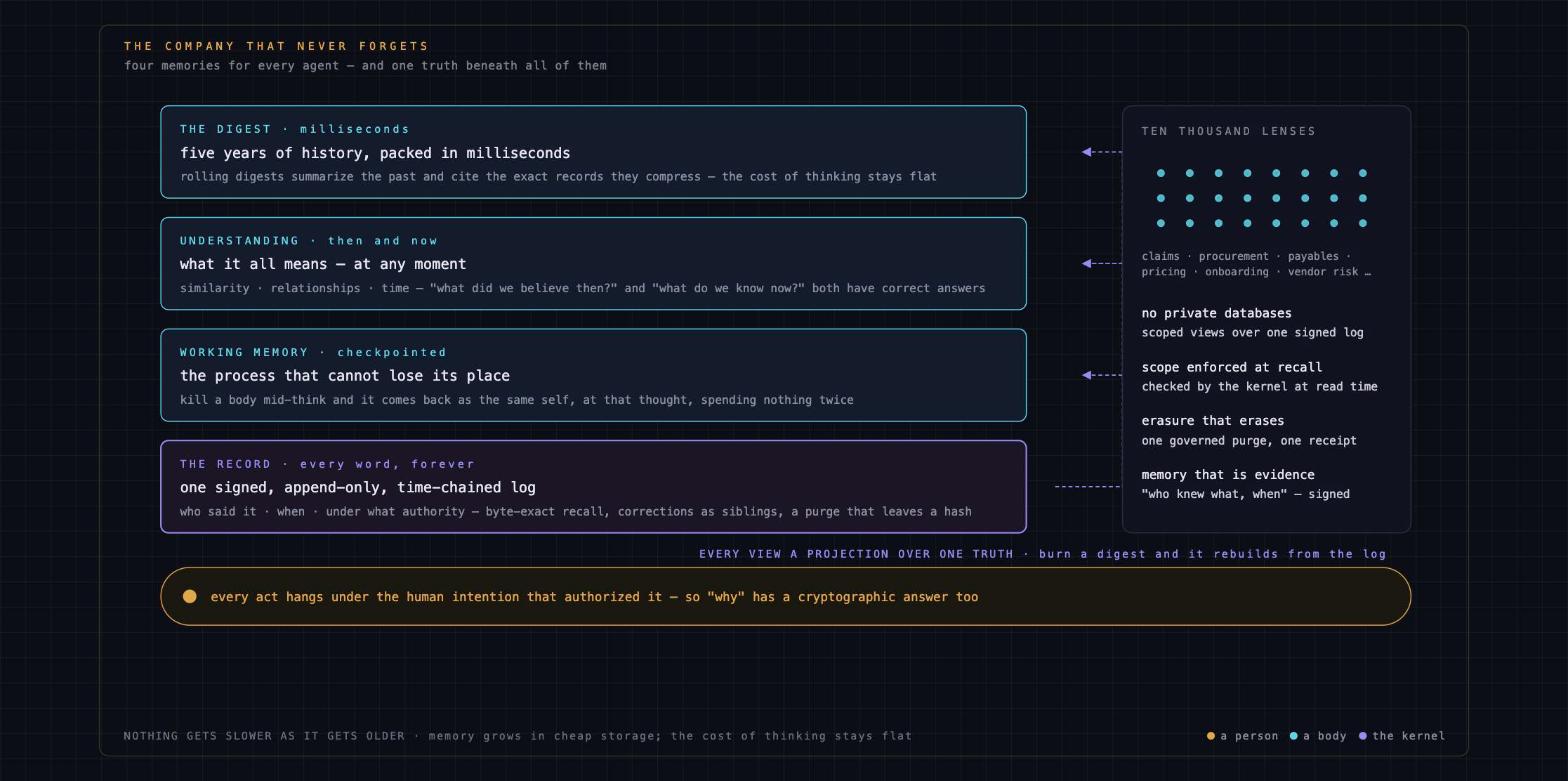Select the "four memories for every agent" subtitle
This screenshot has width=1568, height=781.
pyautogui.click(x=365, y=66)
